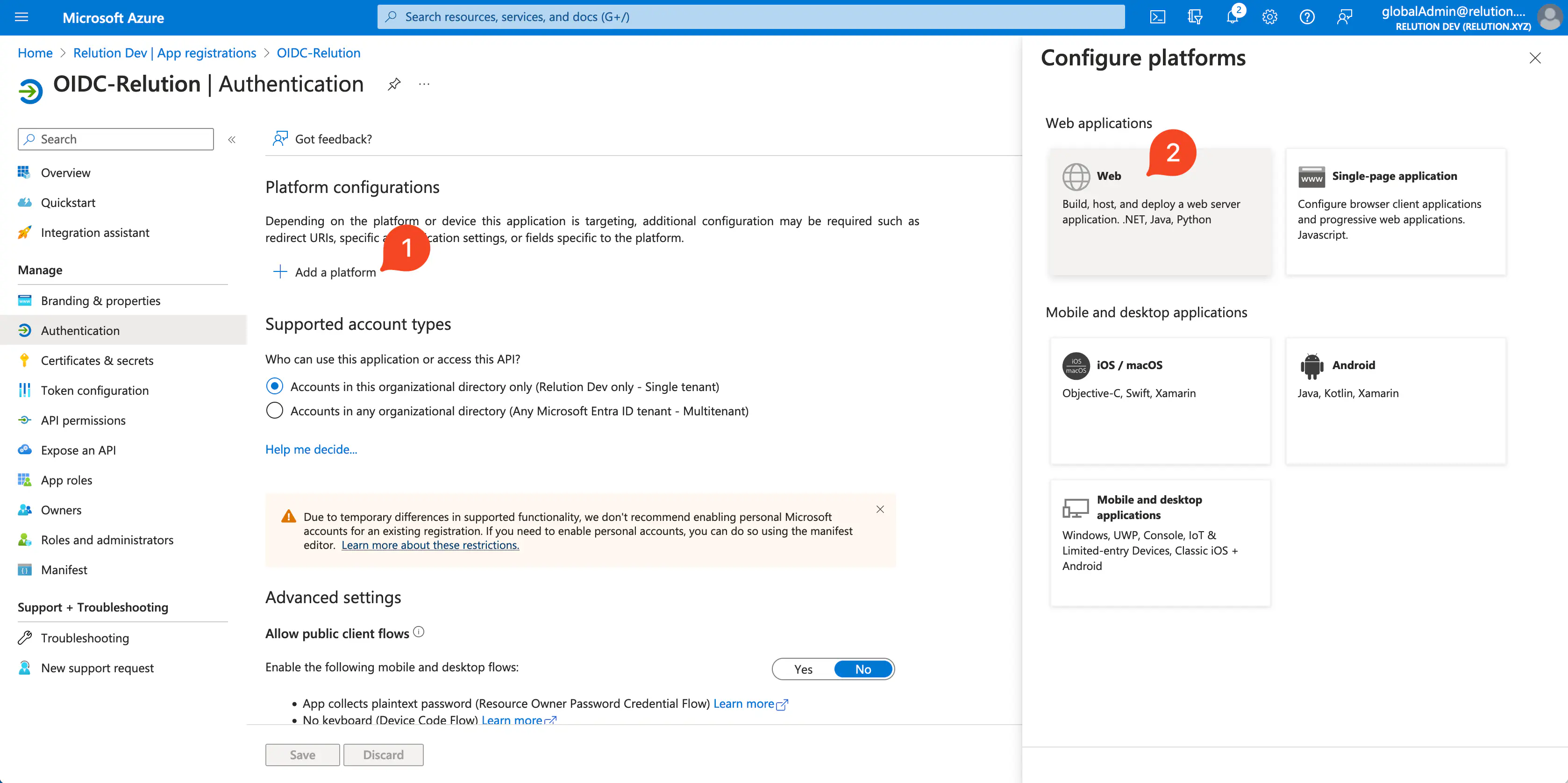1568x783 pixels.
Task: Click the help question mark icon
Action: [x=1307, y=17]
